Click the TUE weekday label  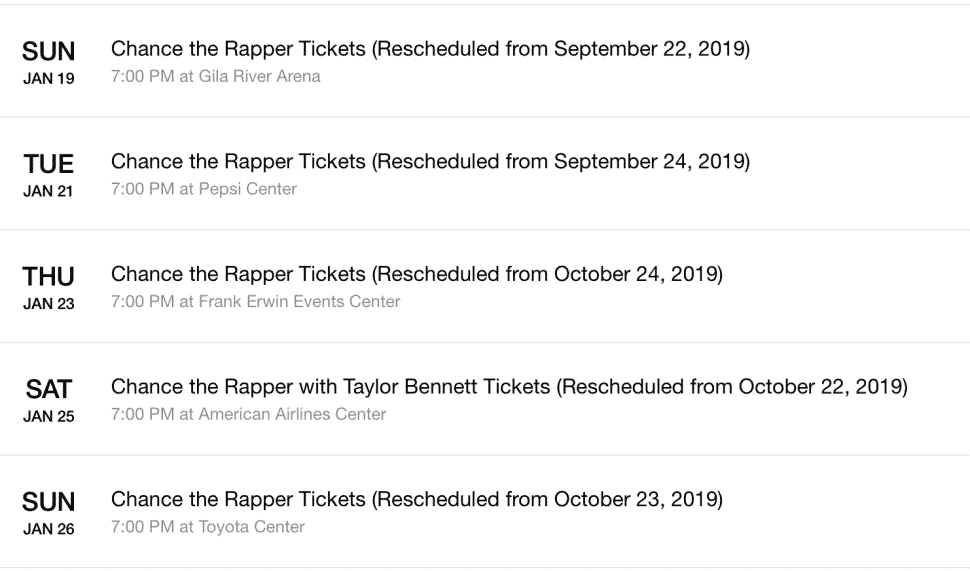48,164
